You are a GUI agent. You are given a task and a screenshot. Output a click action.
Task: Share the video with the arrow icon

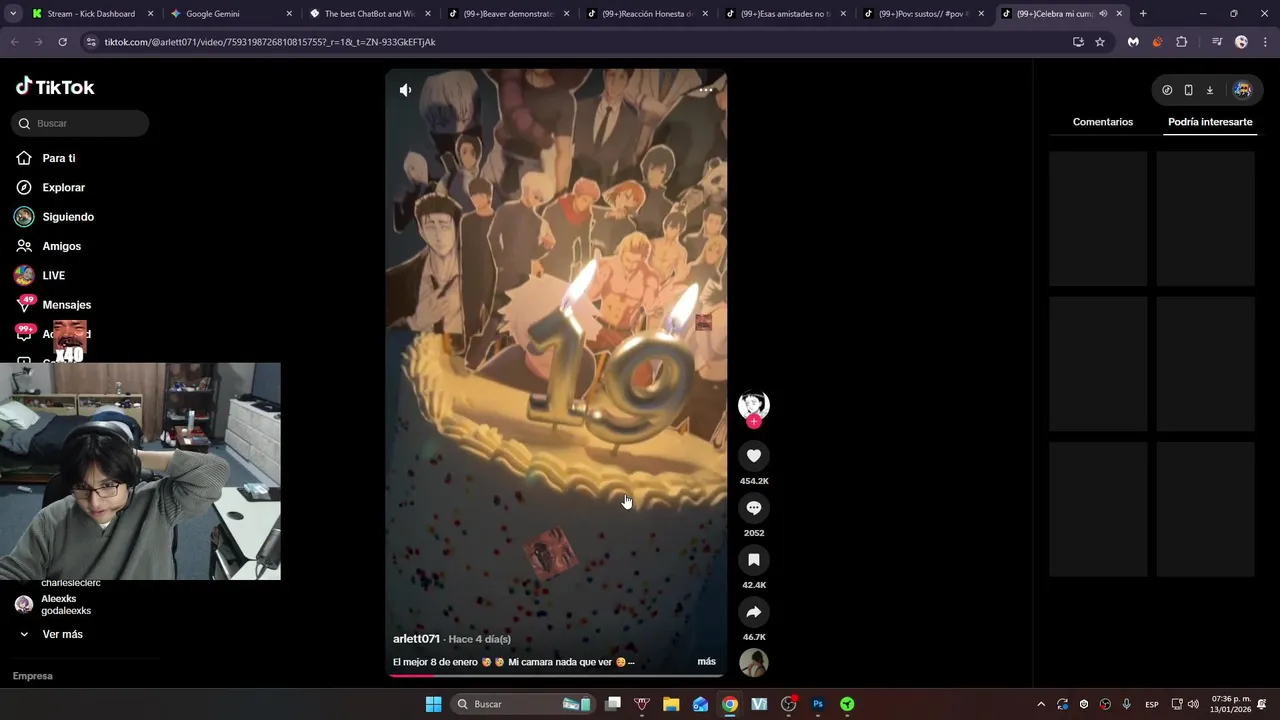coord(754,612)
